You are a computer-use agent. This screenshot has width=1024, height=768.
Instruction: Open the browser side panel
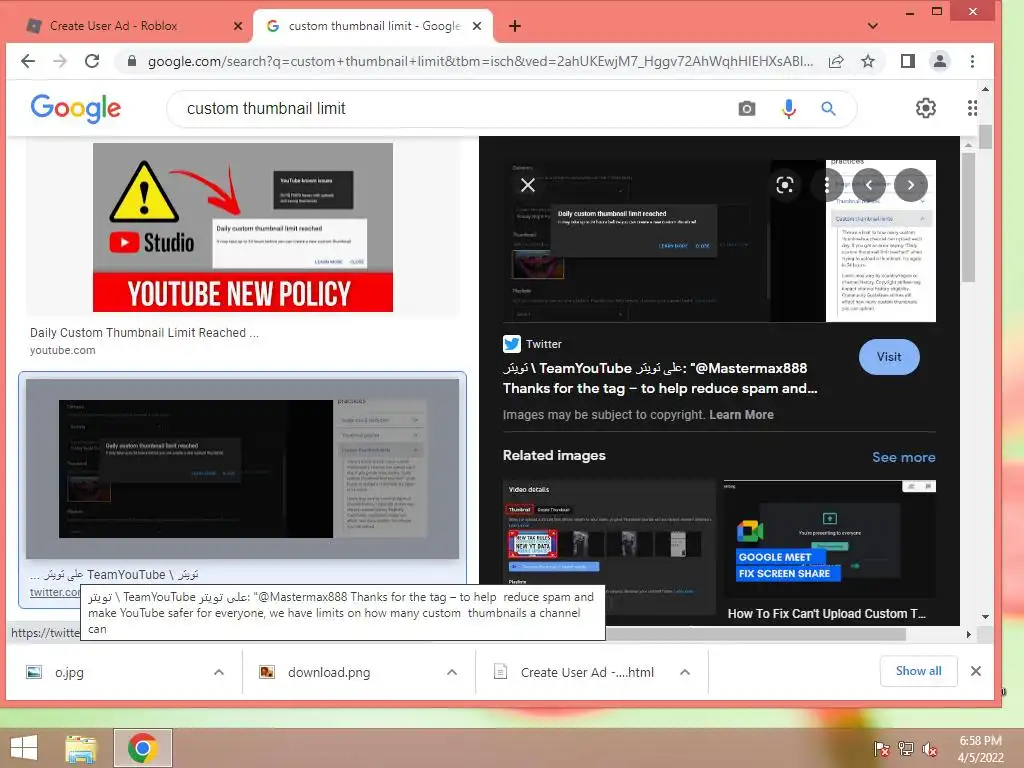pos(907,61)
